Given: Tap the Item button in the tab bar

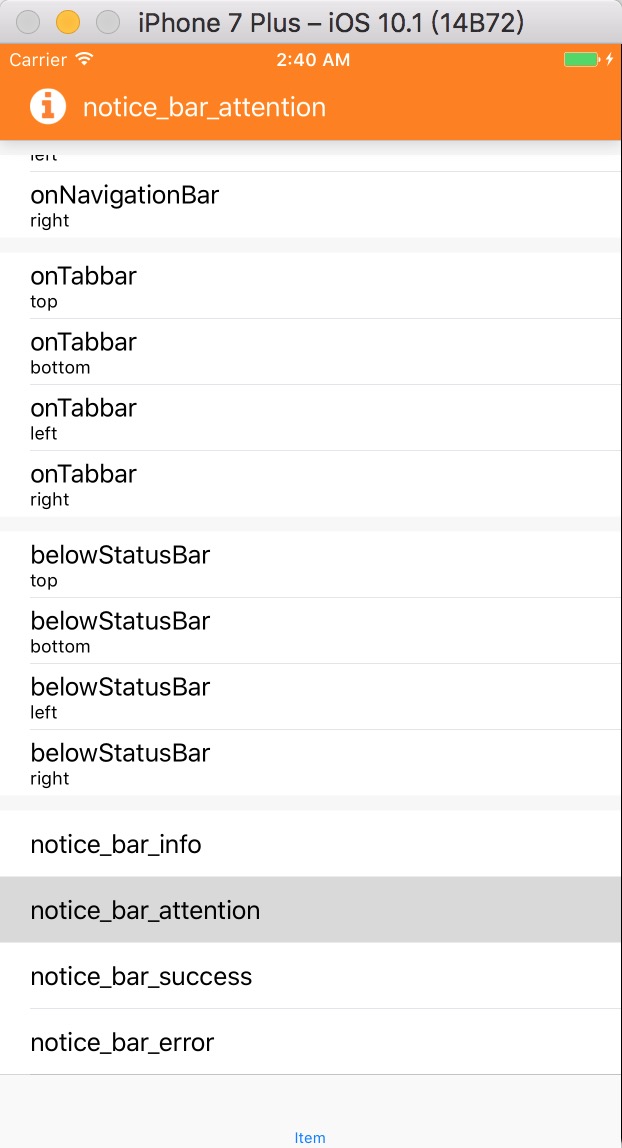Looking at the screenshot, I should click(x=310, y=1136).
